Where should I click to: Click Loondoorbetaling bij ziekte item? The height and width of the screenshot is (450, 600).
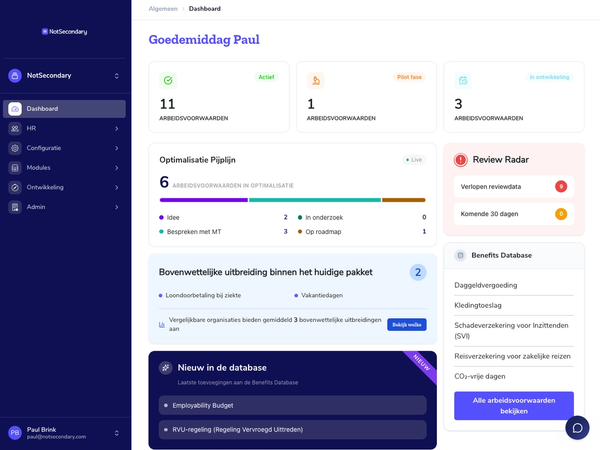(200, 295)
